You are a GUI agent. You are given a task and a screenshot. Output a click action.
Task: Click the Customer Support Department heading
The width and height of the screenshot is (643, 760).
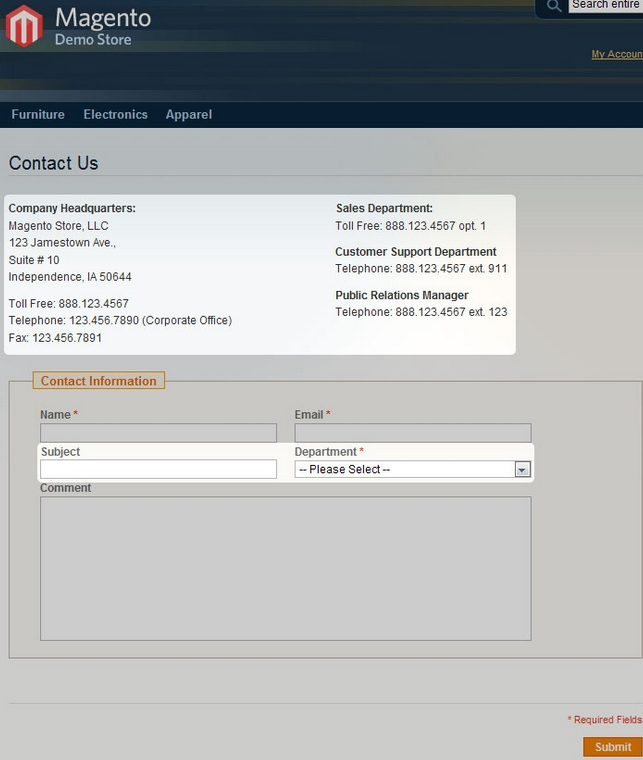(x=416, y=252)
